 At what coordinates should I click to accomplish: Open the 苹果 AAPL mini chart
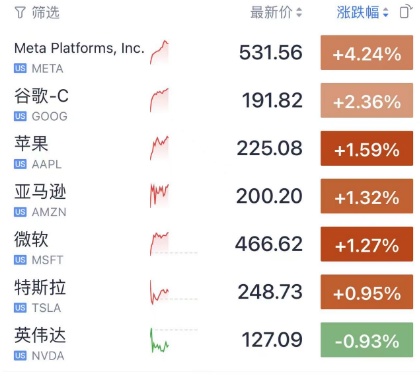coord(159,148)
